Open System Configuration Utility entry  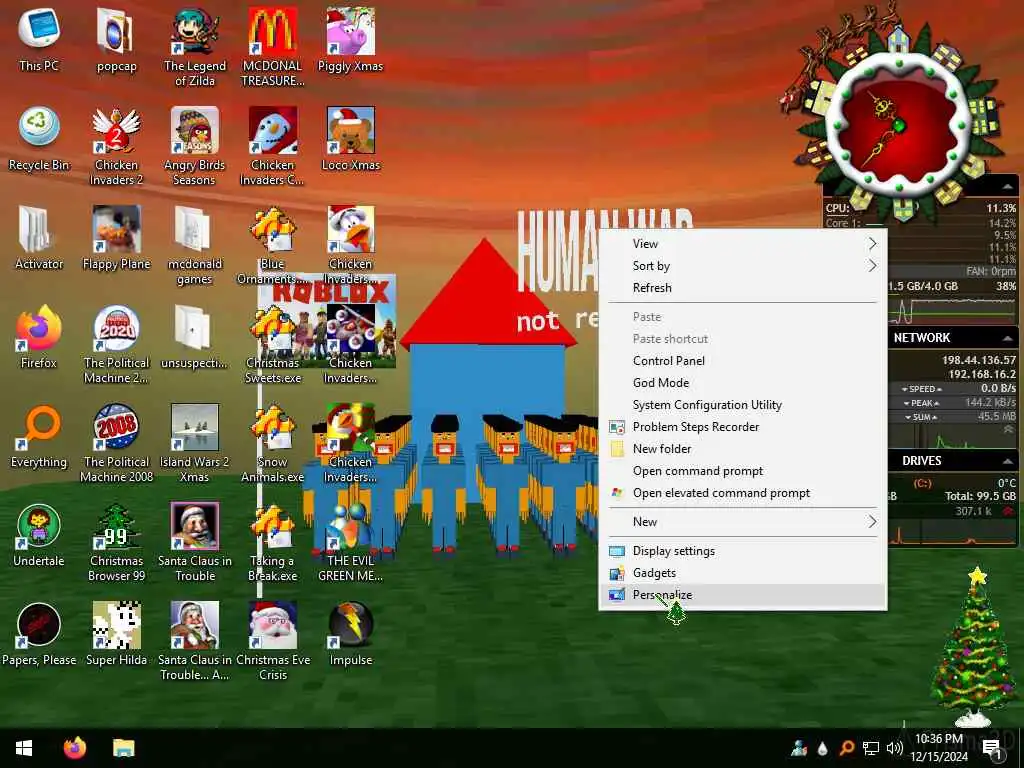coord(743,405)
